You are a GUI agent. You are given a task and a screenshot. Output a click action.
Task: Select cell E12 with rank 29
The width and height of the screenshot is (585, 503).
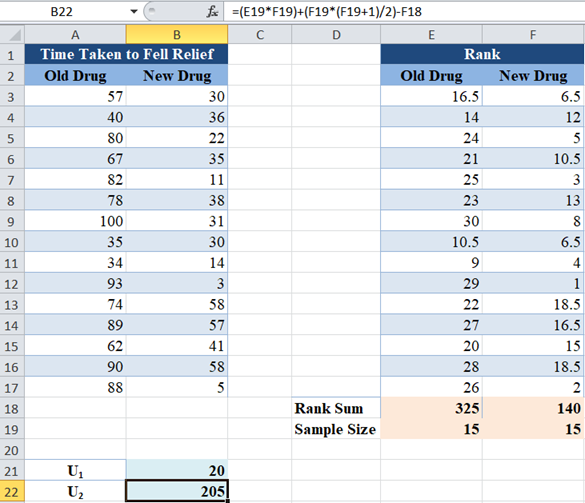(431, 284)
